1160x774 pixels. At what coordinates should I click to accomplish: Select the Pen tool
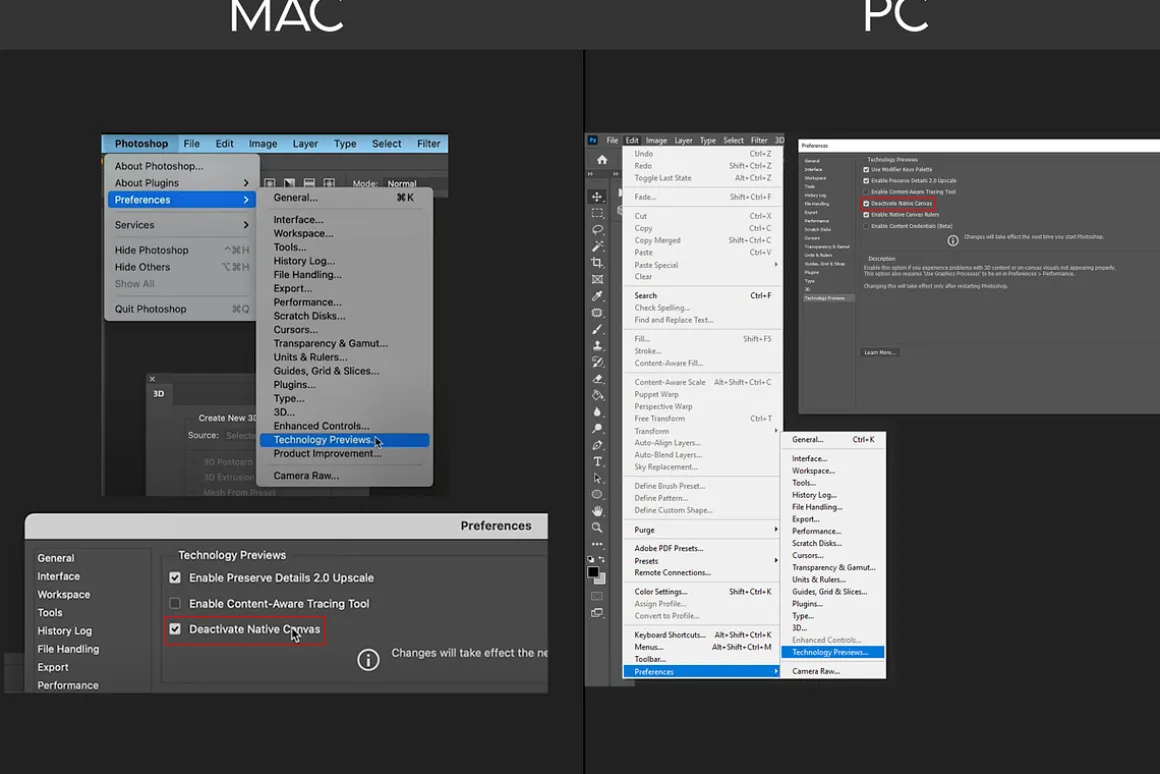597,445
